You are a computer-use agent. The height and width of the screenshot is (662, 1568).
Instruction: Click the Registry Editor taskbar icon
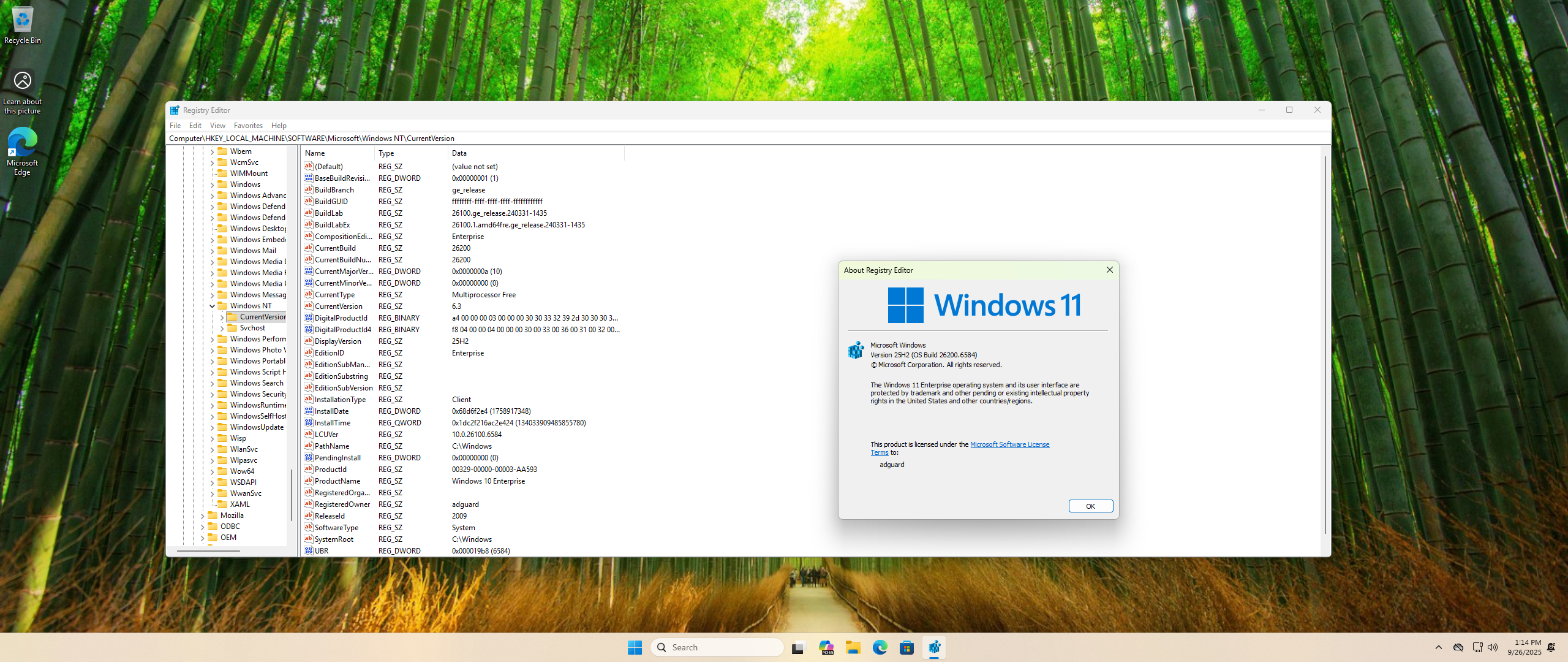coord(934,647)
